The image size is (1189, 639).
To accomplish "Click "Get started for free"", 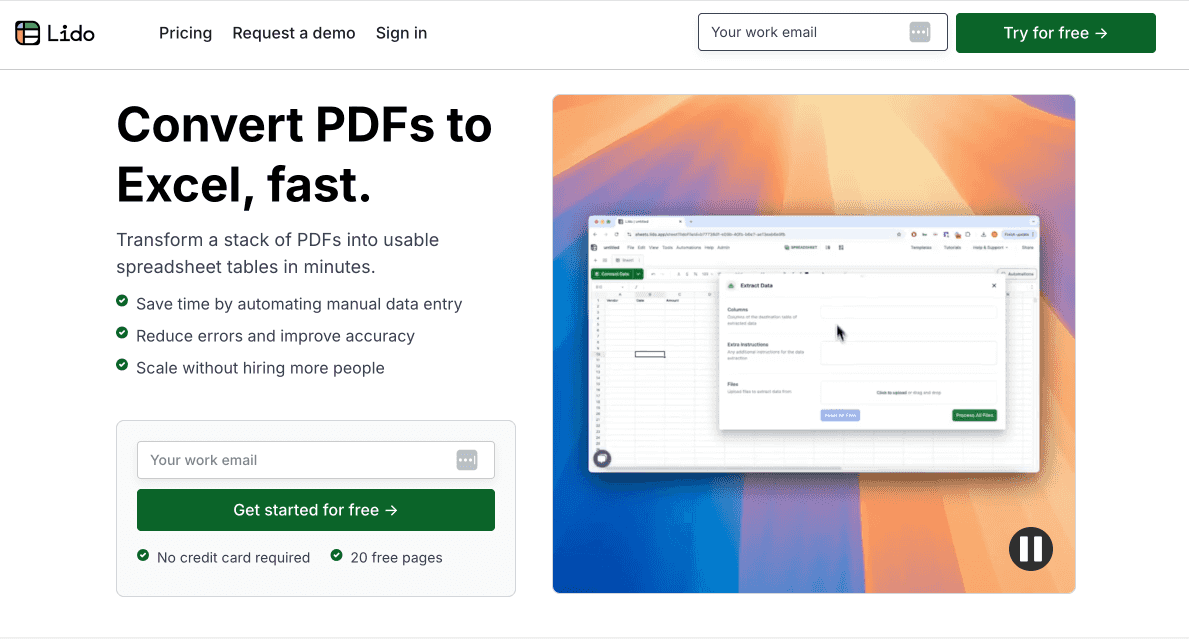I will [315, 510].
